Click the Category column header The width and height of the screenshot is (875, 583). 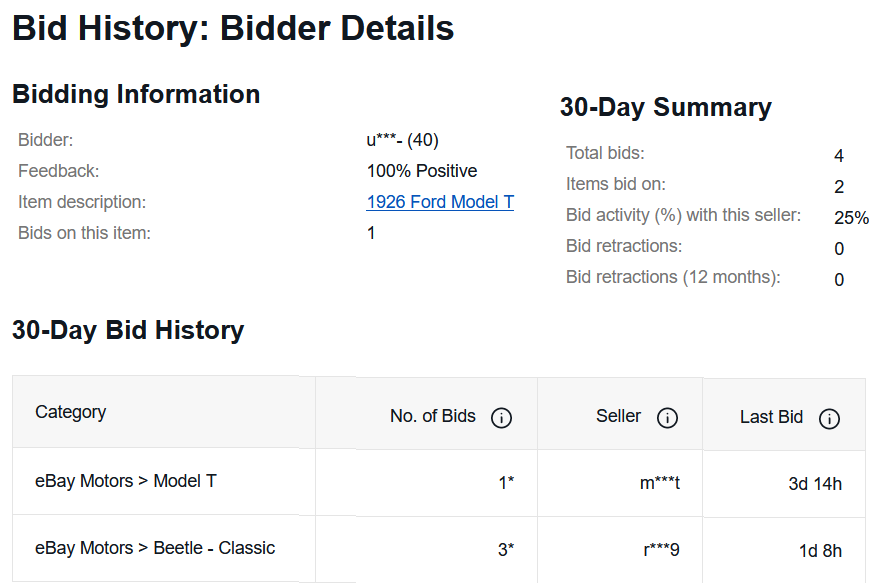tap(70, 412)
